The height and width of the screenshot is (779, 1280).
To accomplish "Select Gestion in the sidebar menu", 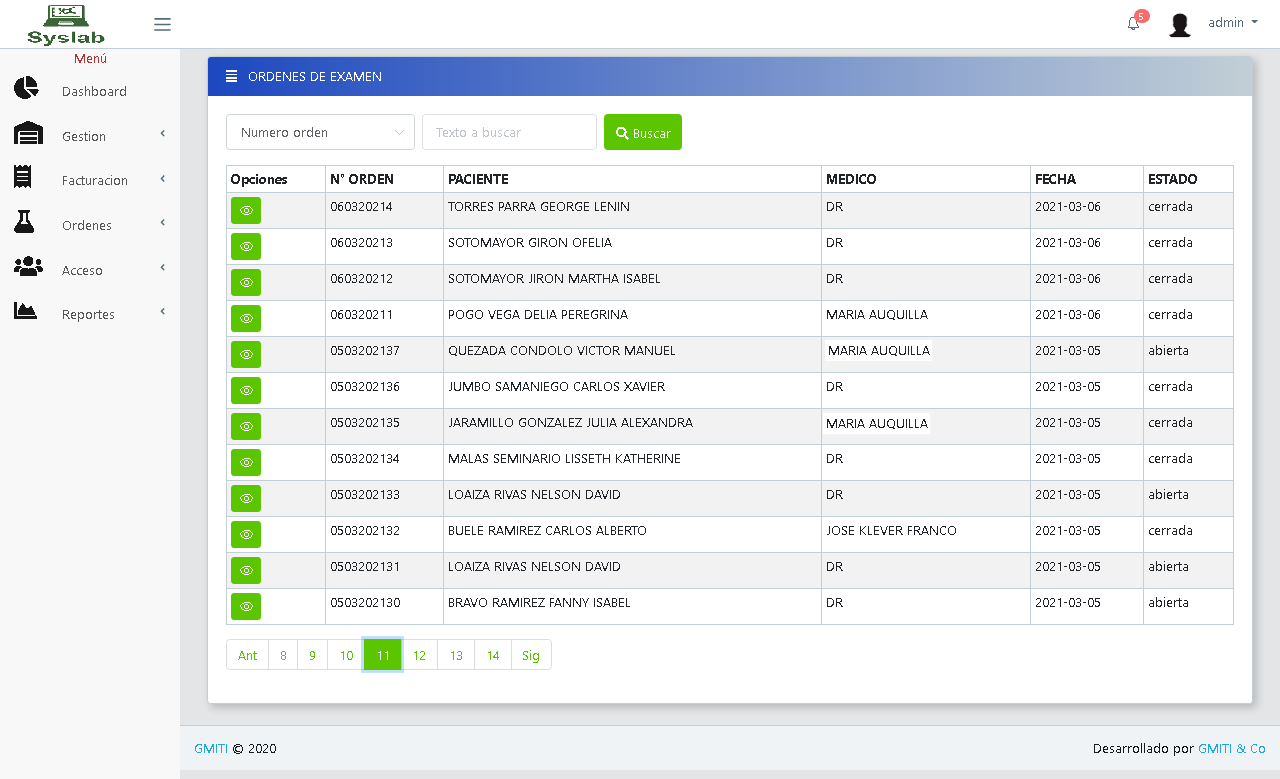I will pos(84,136).
